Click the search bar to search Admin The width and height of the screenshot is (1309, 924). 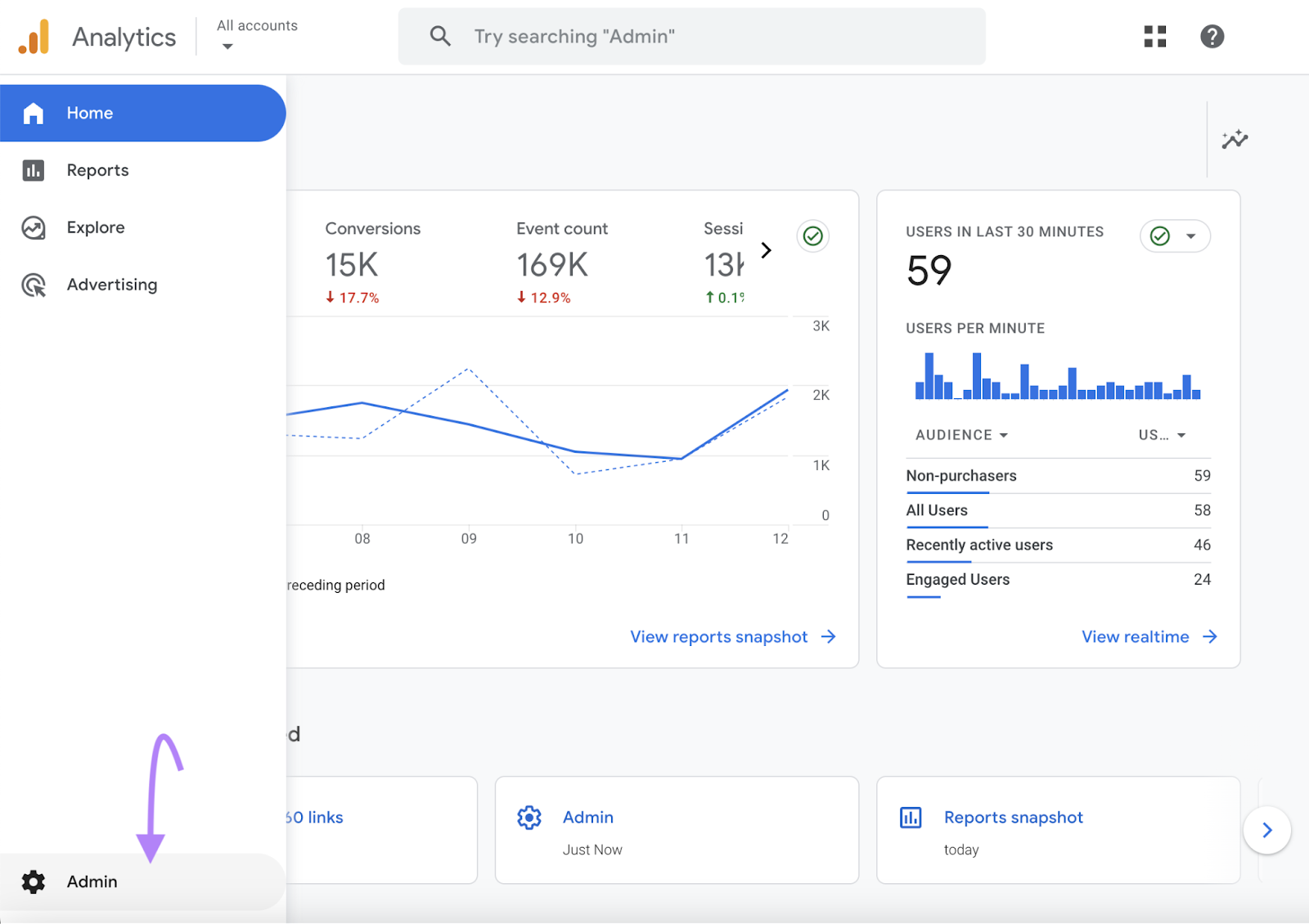tap(691, 36)
